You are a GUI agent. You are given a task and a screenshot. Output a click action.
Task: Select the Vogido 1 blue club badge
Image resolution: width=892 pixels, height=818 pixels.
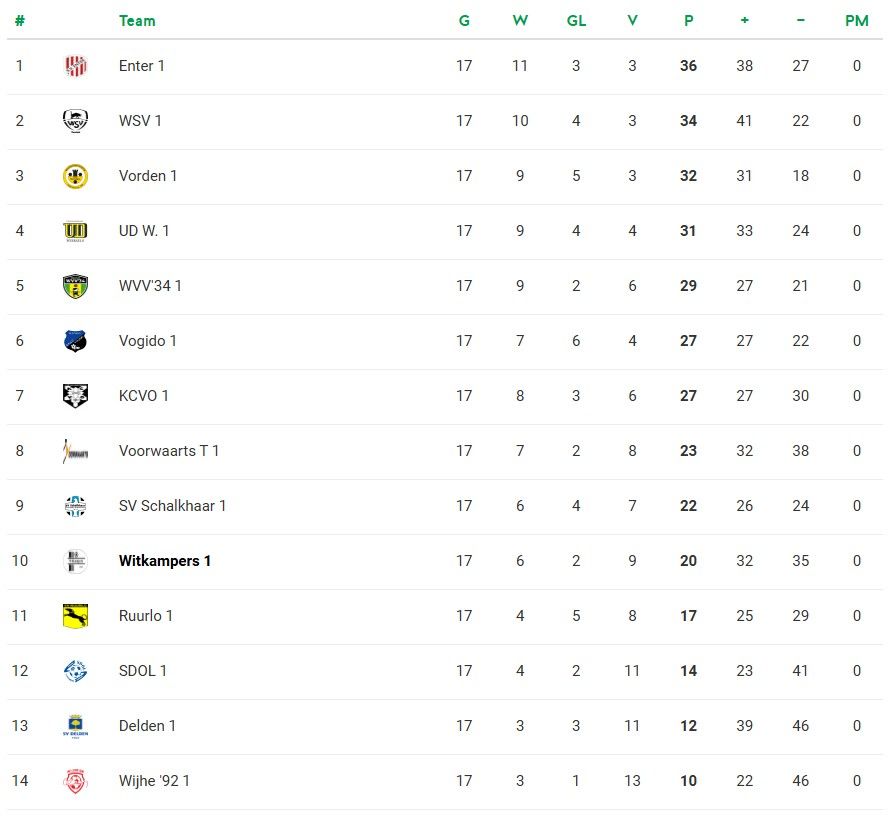coord(75,341)
